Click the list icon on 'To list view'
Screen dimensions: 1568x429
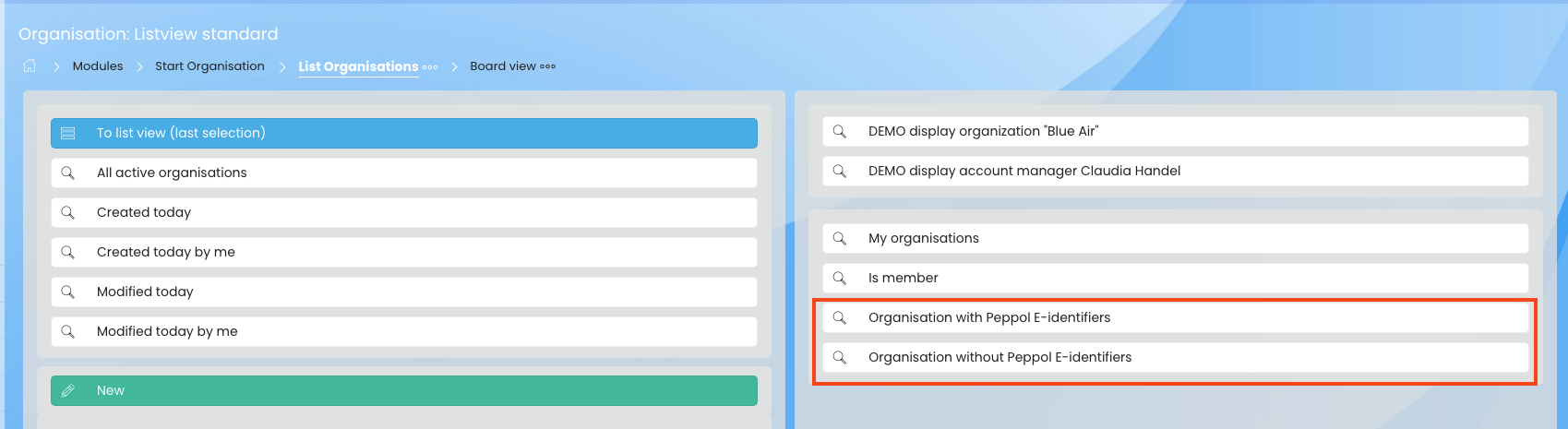point(67,133)
